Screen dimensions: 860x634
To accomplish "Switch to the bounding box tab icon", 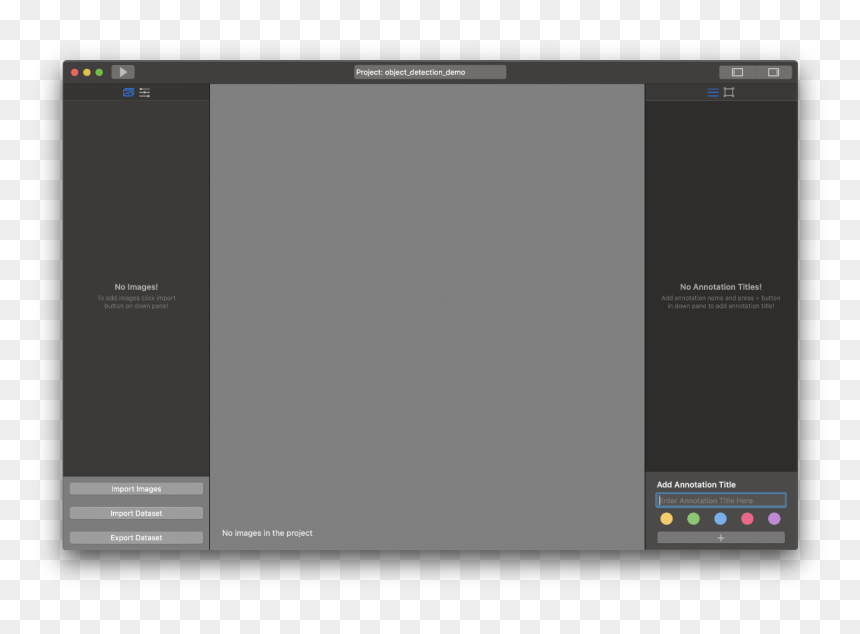I will (x=729, y=92).
